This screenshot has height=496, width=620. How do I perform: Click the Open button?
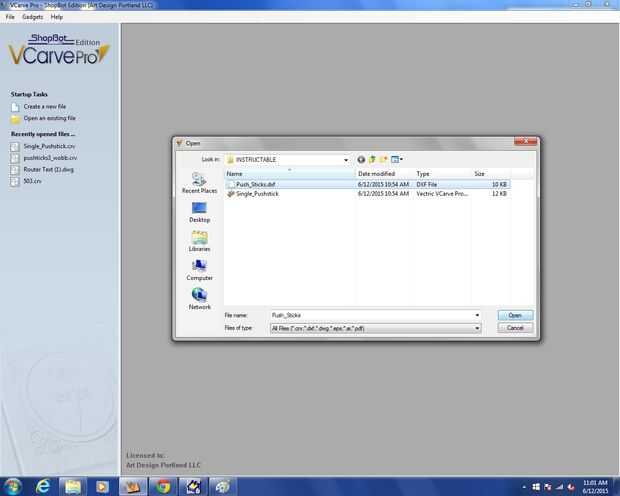pyautogui.click(x=515, y=315)
